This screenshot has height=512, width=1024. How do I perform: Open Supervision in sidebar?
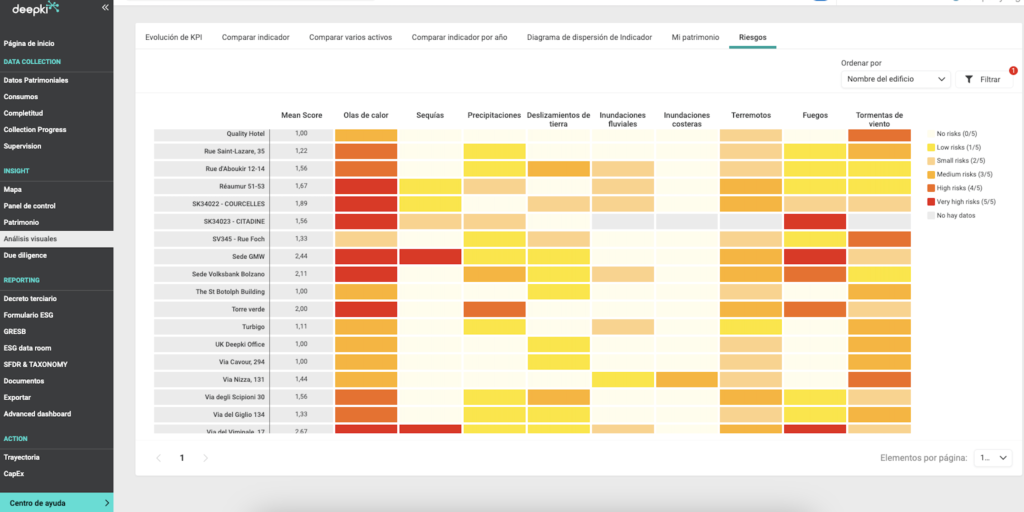[22, 146]
